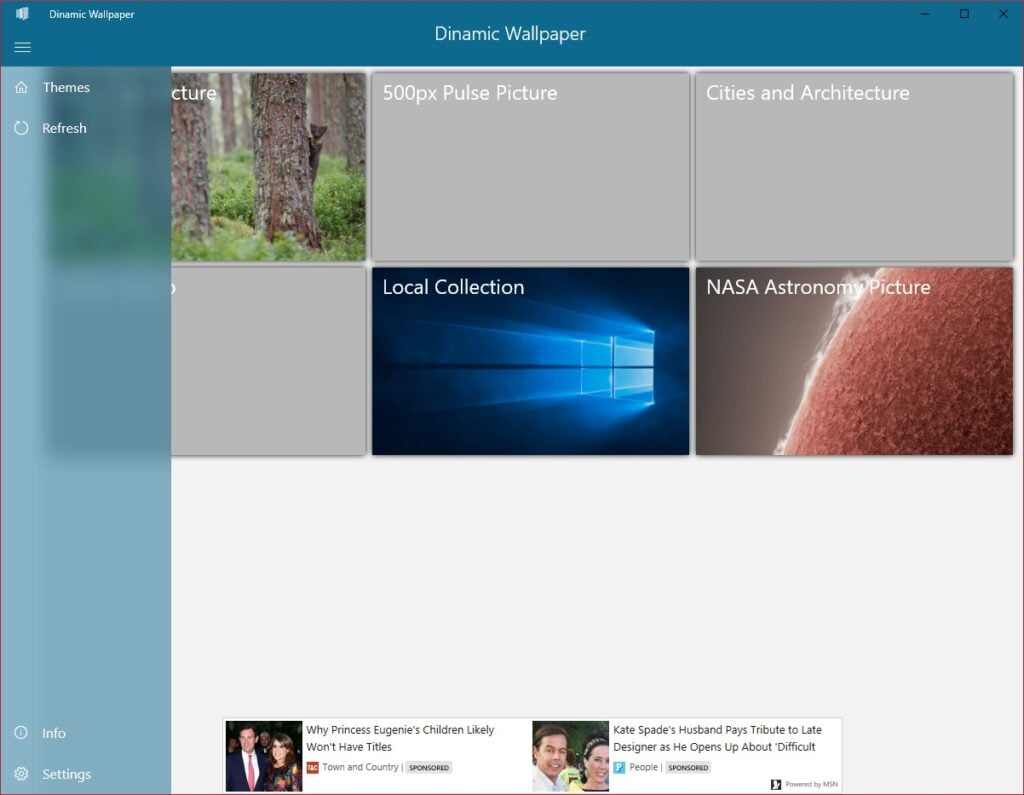Click the Refresh circular arrow icon
Screen dimensions: 1024x795
21,128
